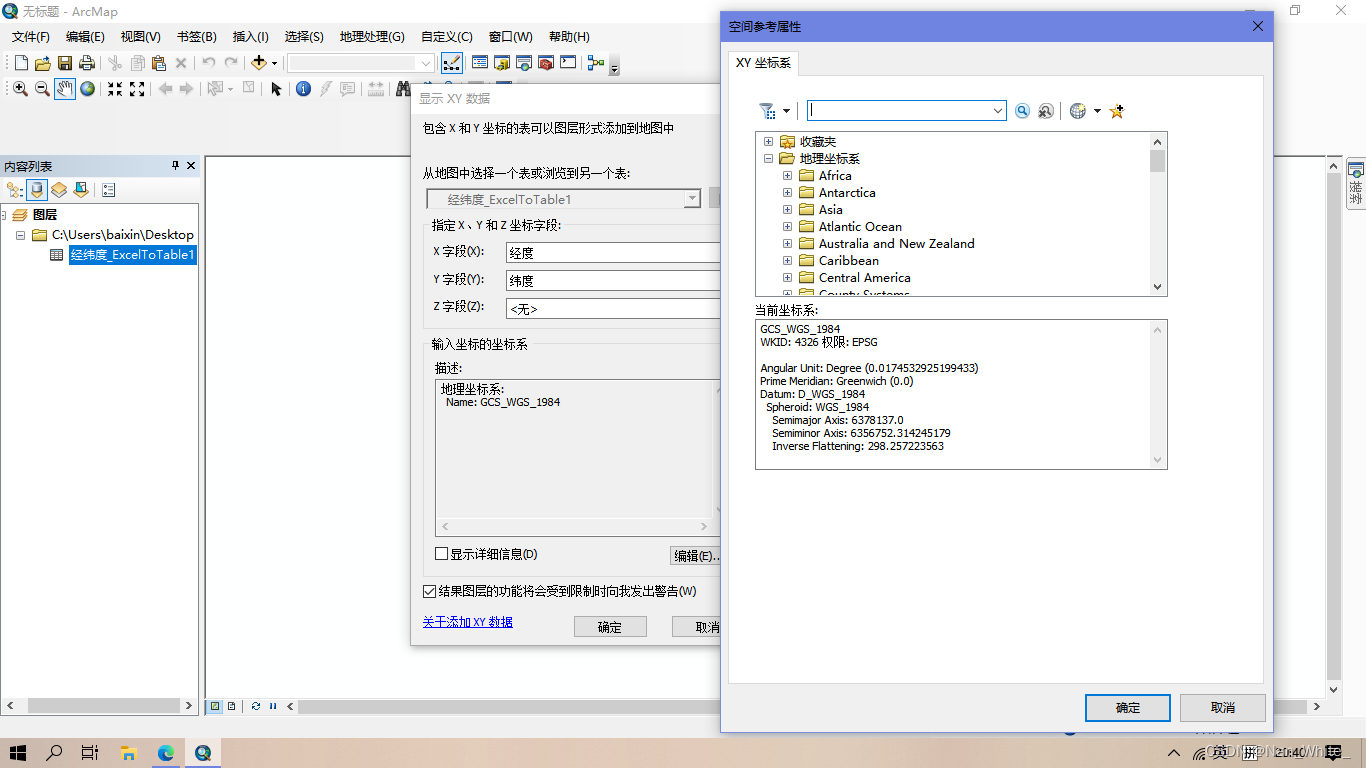Open contents list options icon

[109, 189]
